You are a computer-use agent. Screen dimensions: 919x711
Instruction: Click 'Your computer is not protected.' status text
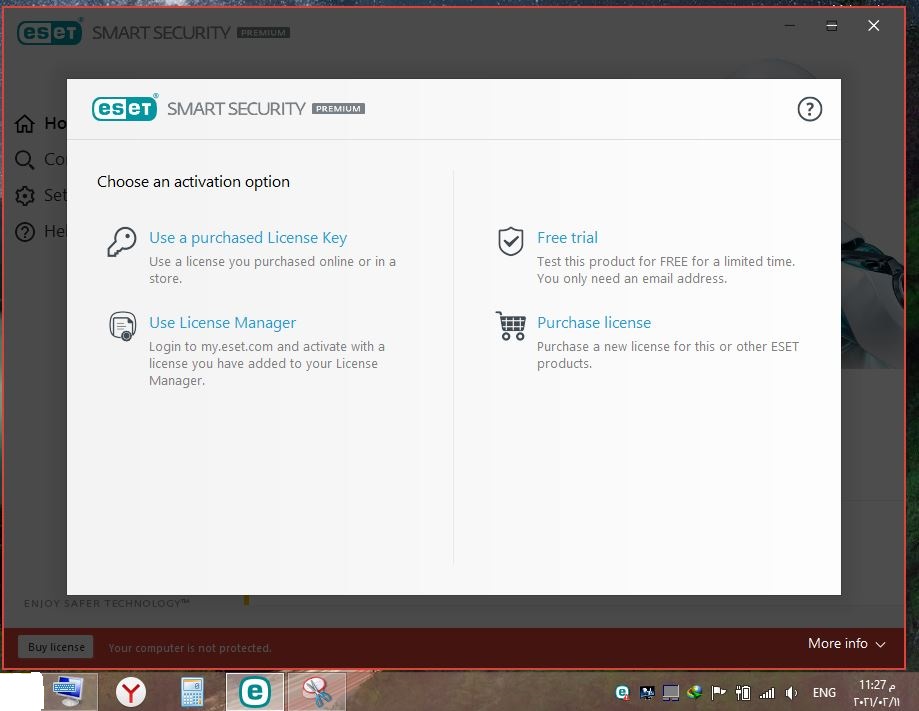pyautogui.click(x=190, y=648)
